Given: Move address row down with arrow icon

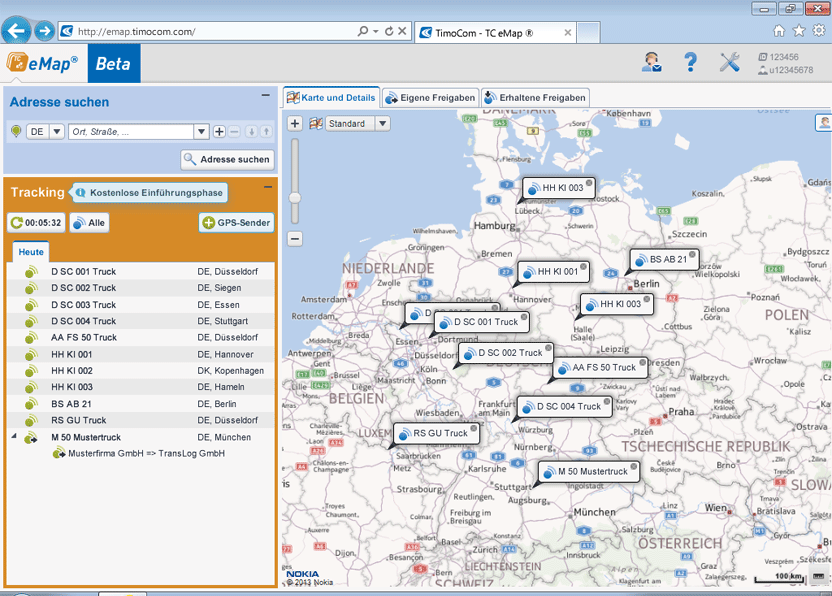Looking at the screenshot, I should pyautogui.click(x=252, y=132).
